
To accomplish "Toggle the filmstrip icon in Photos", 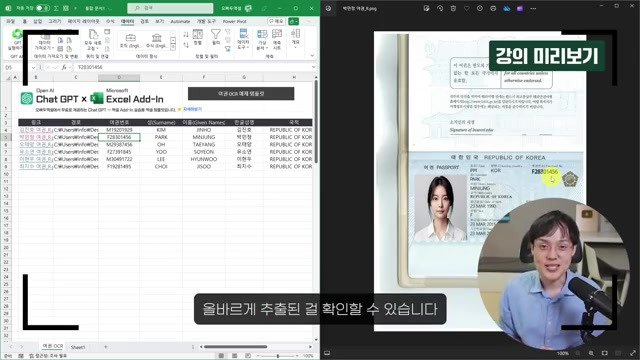I will click(327, 353).
